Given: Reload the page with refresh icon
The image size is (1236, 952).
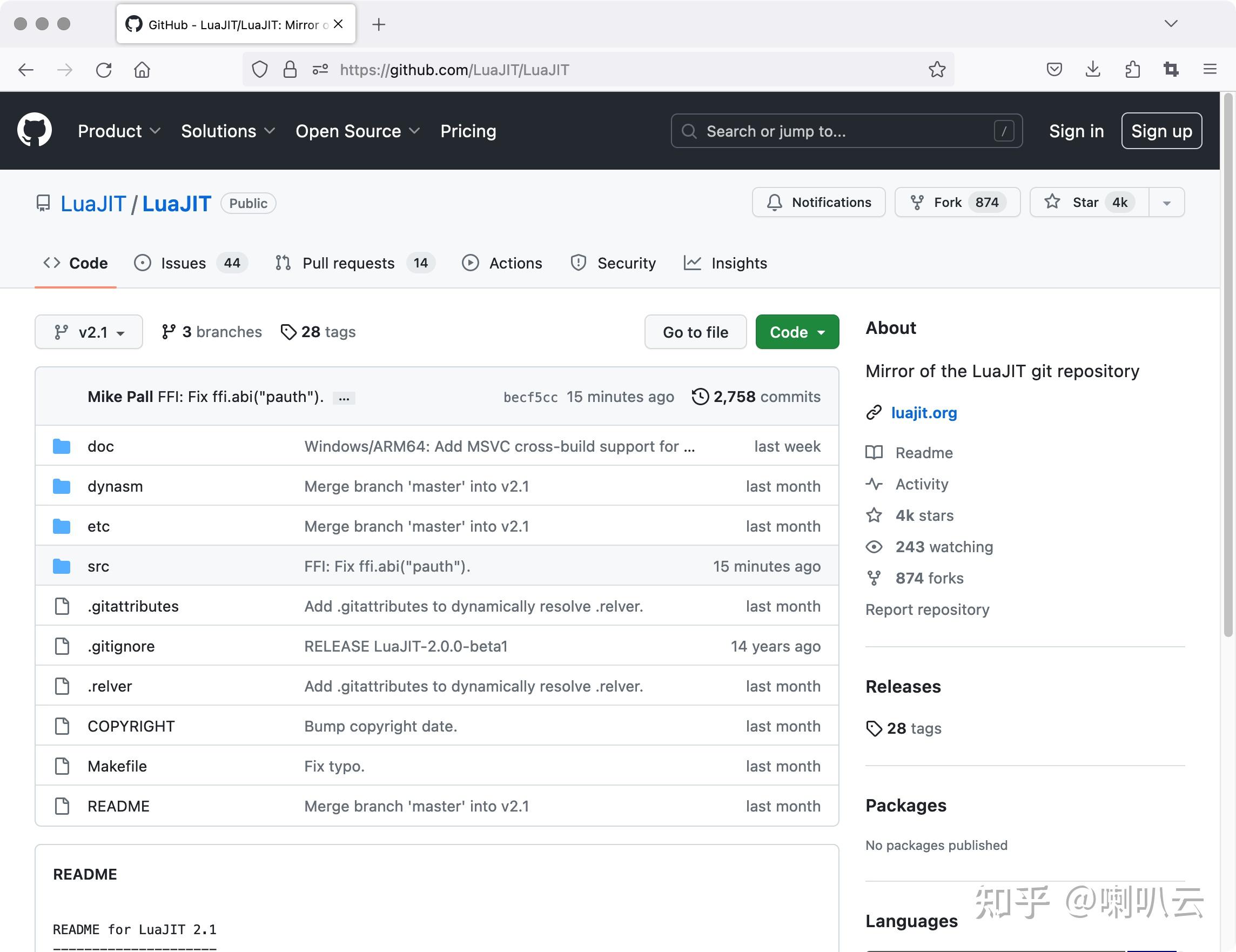Looking at the screenshot, I should 104,70.
